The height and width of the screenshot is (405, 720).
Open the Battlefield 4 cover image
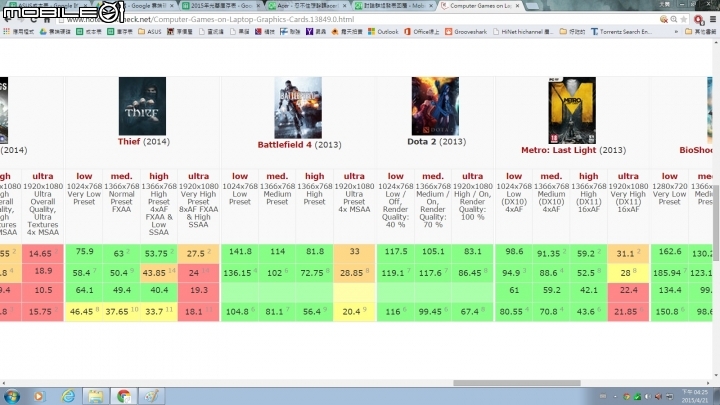[x=298, y=108]
